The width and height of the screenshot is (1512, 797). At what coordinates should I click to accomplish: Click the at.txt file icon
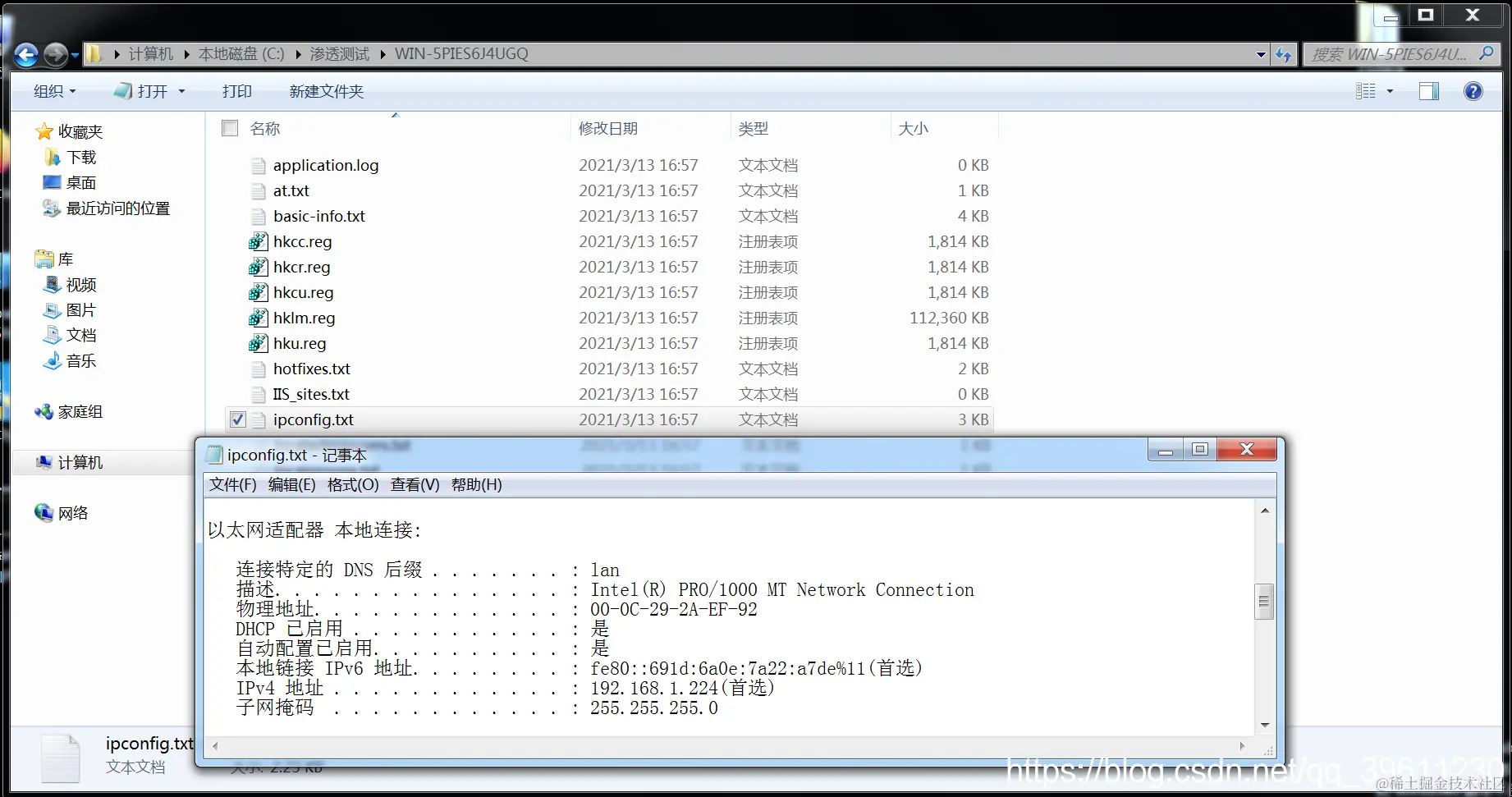click(259, 191)
